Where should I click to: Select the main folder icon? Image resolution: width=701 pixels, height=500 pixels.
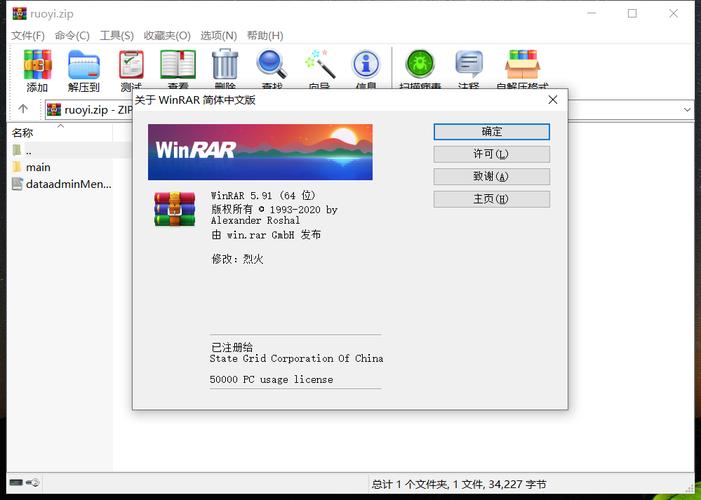(17, 167)
